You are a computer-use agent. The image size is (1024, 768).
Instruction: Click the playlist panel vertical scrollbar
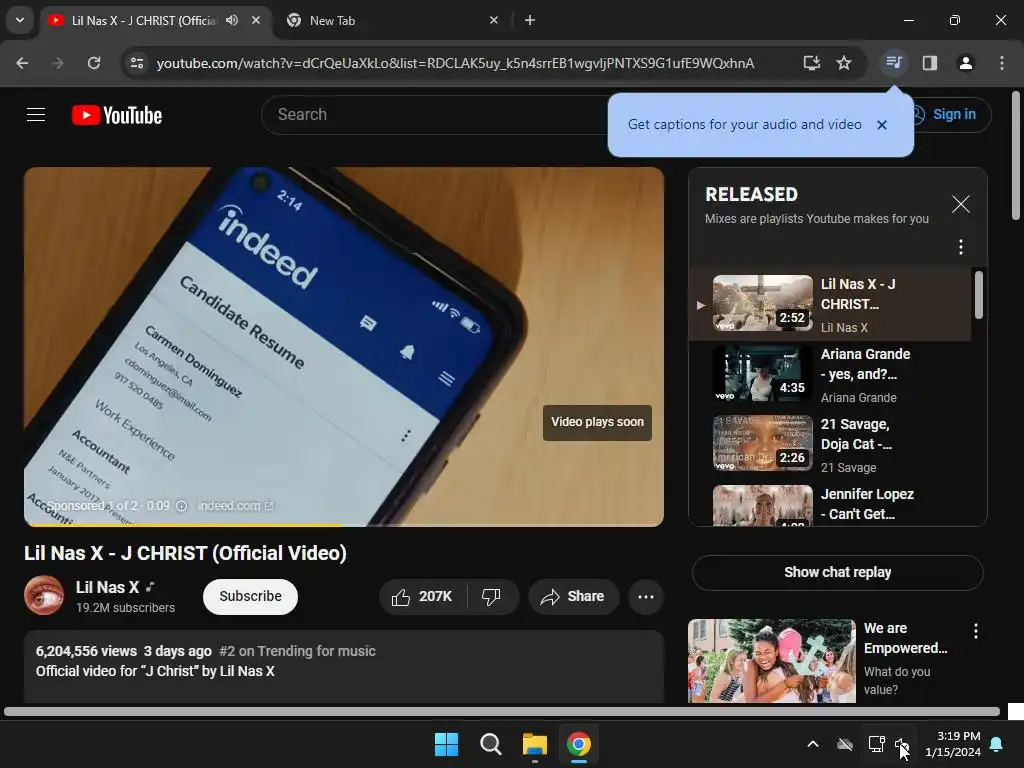[978, 295]
